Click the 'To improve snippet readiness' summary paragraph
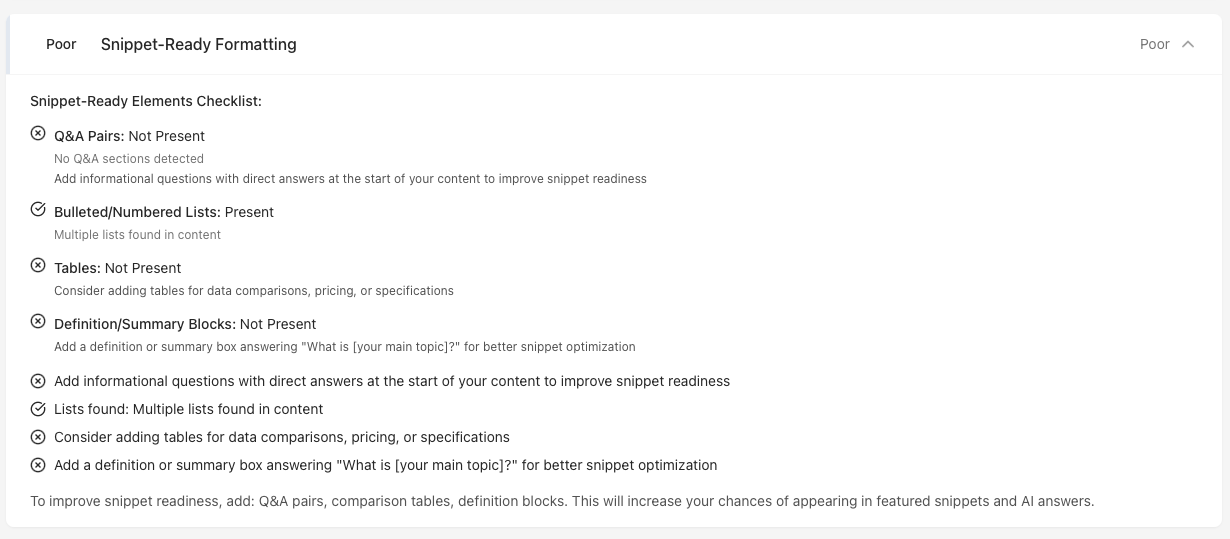 click(x=562, y=501)
